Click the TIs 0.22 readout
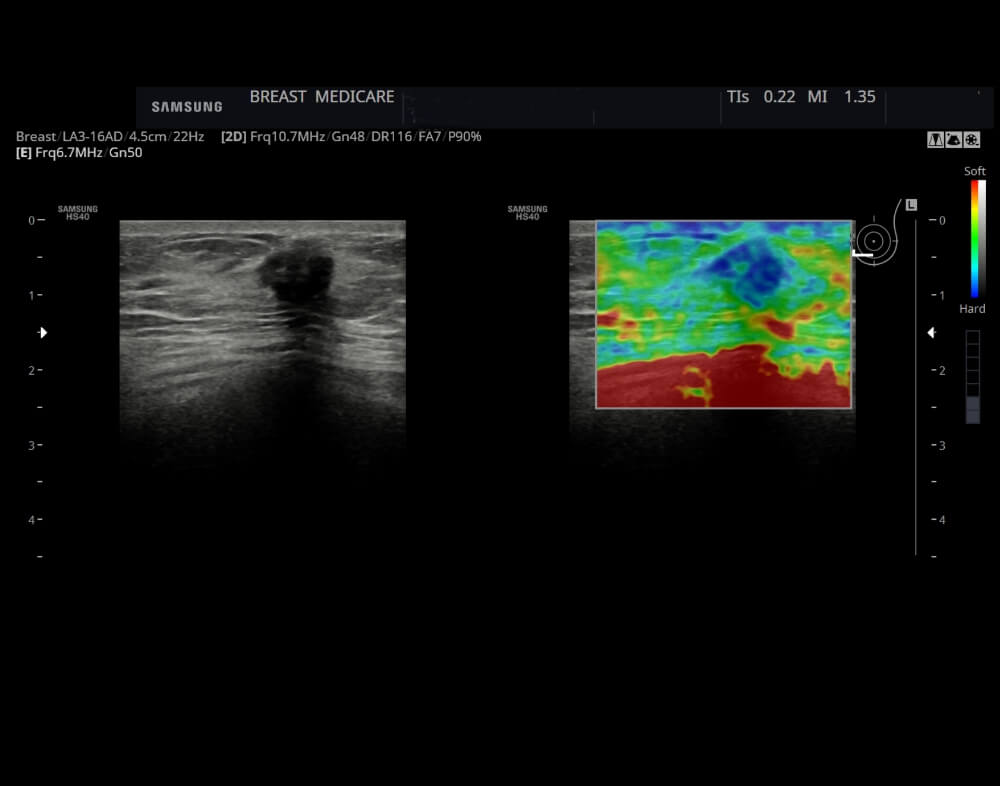The width and height of the screenshot is (1000, 786). (761, 97)
